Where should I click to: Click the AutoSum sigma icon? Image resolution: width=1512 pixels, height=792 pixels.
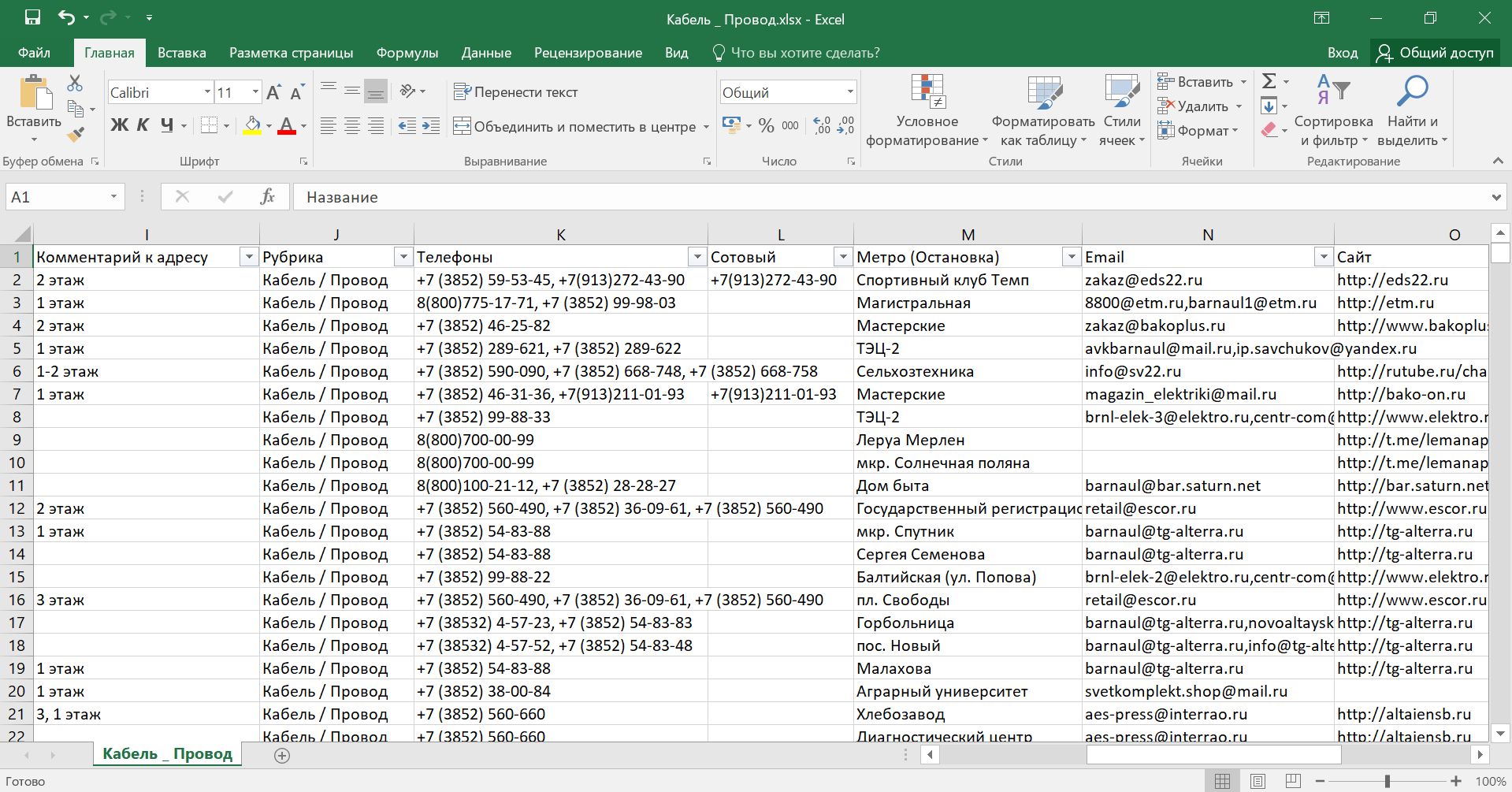pyautogui.click(x=1269, y=81)
